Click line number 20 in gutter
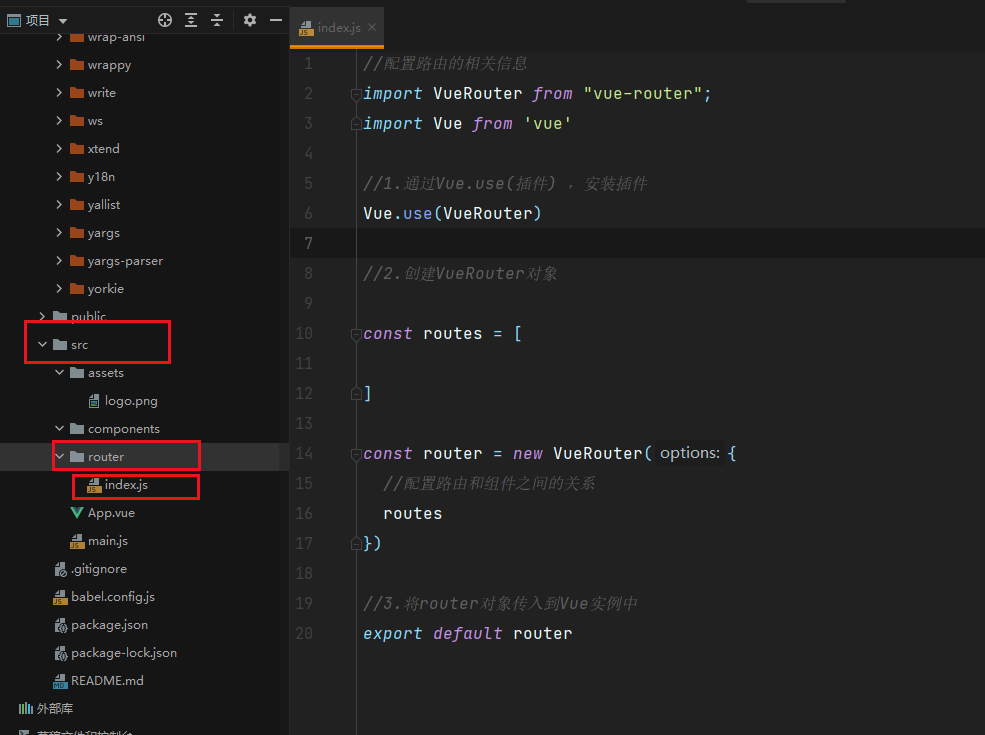 coord(304,633)
